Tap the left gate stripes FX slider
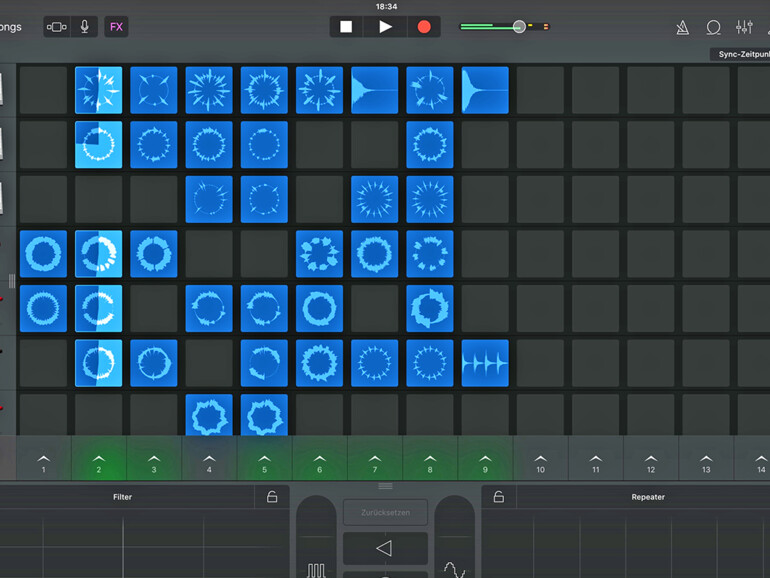Viewport: 770px width, 578px height. pos(316,537)
